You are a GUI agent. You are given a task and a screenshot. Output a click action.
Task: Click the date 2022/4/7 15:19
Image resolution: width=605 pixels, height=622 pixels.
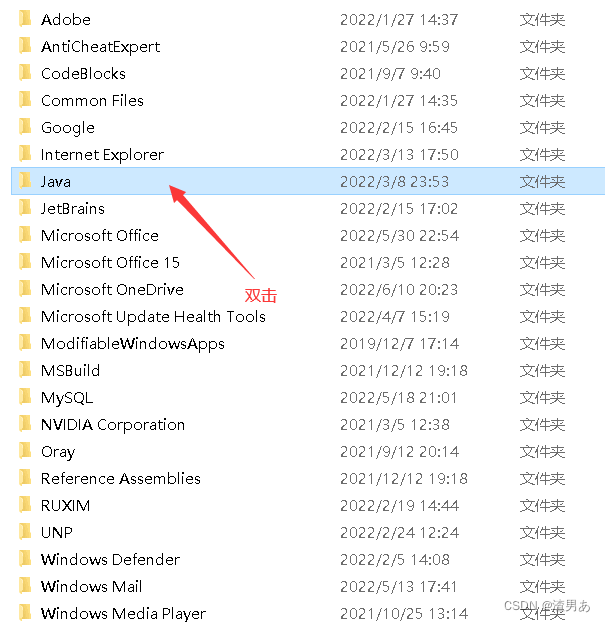[395, 316]
